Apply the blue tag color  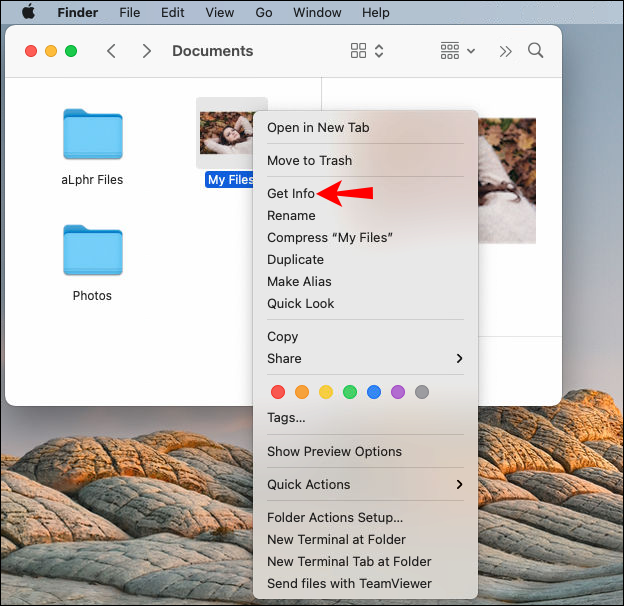[x=374, y=392]
